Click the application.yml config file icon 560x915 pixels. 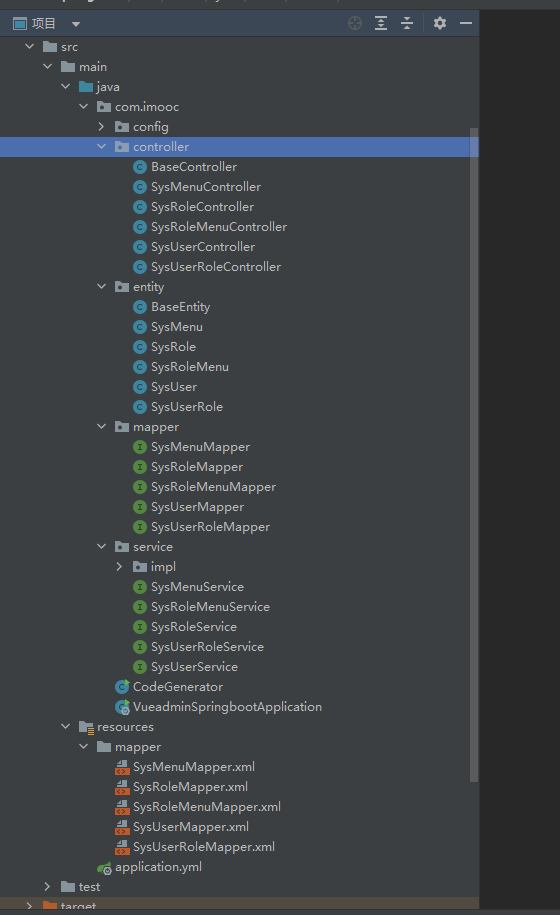[x=104, y=868]
